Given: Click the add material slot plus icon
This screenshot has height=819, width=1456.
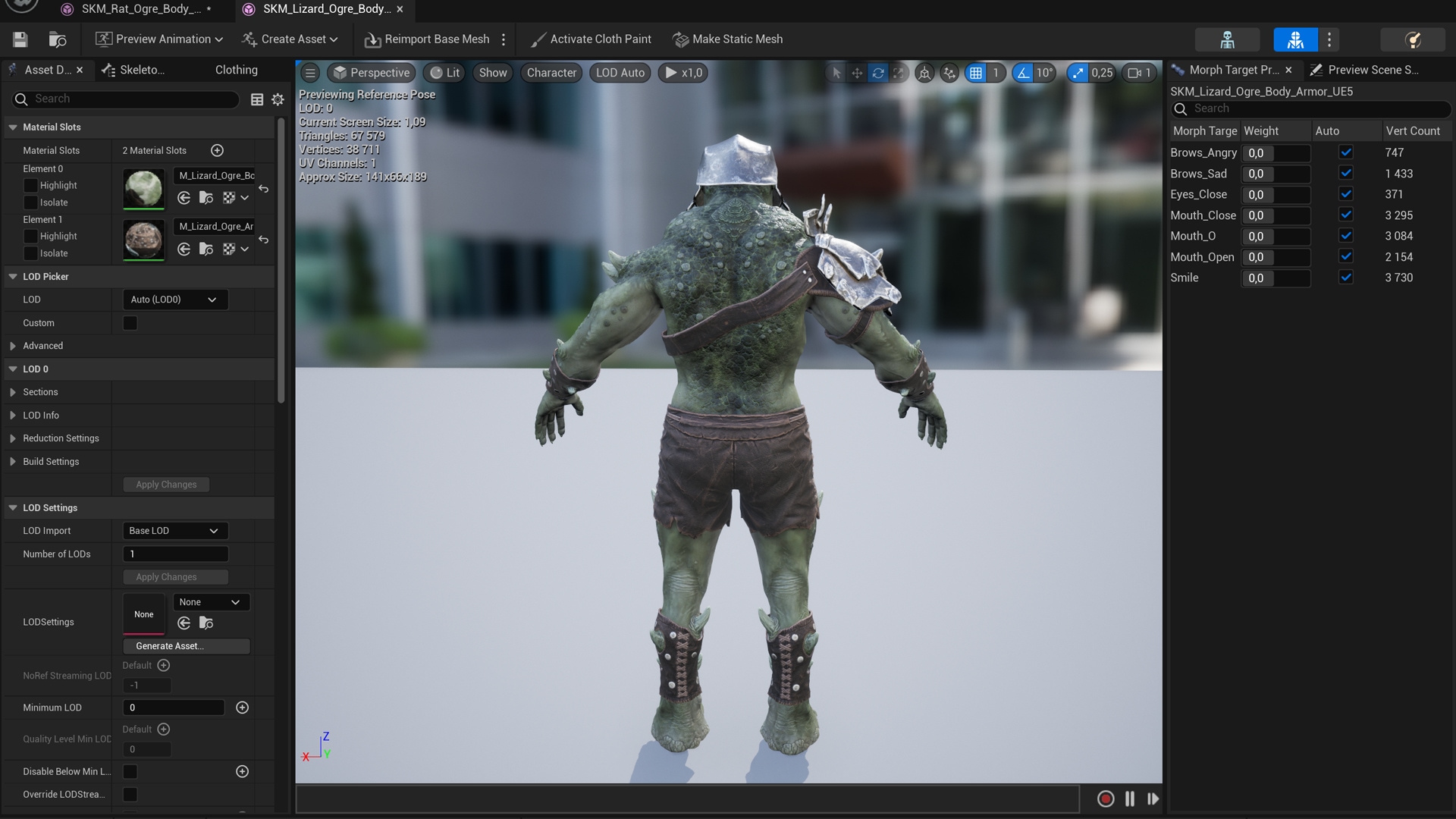Looking at the screenshot, I should pos(217,150).
